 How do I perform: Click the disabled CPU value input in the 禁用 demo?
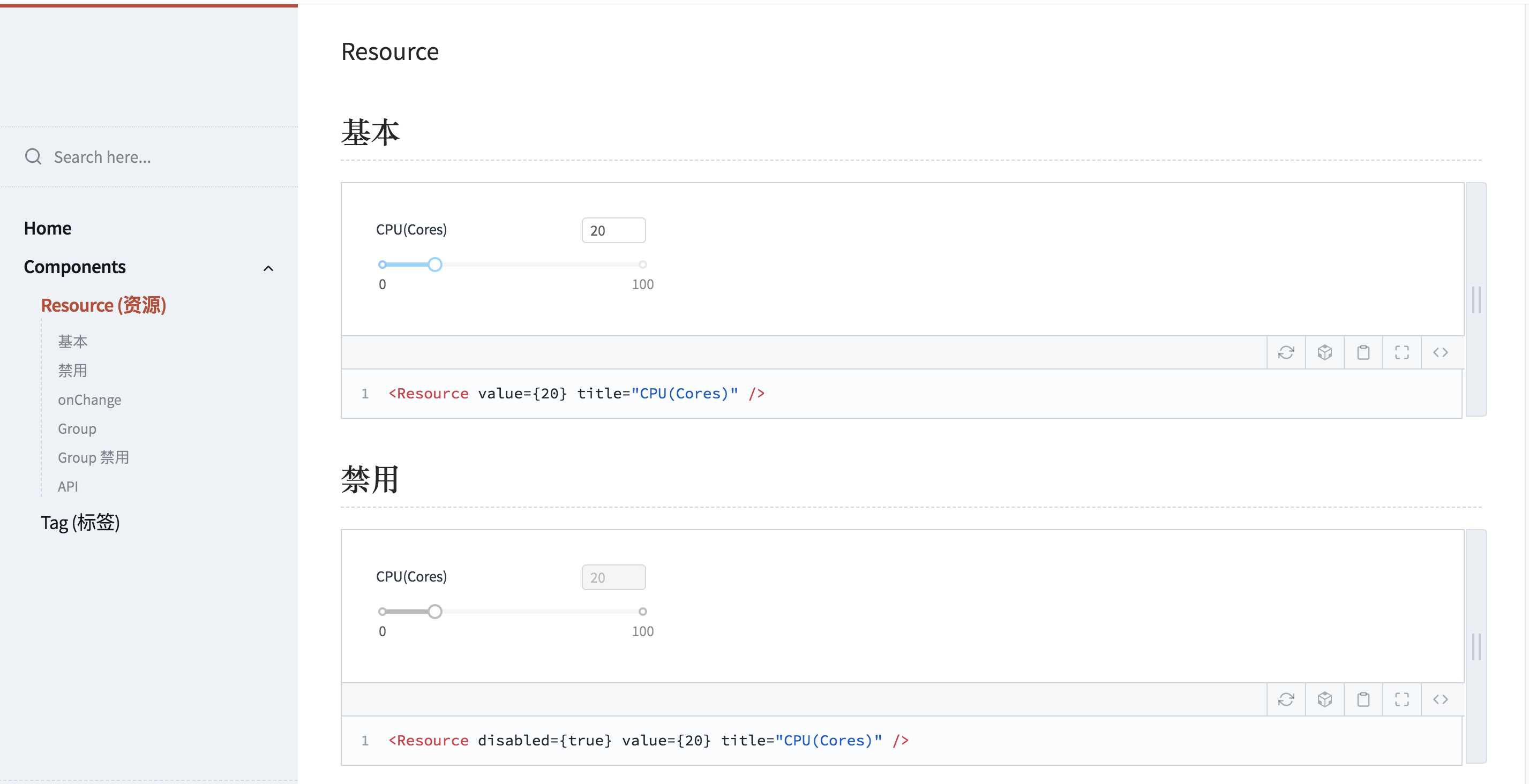click(614, 577)
